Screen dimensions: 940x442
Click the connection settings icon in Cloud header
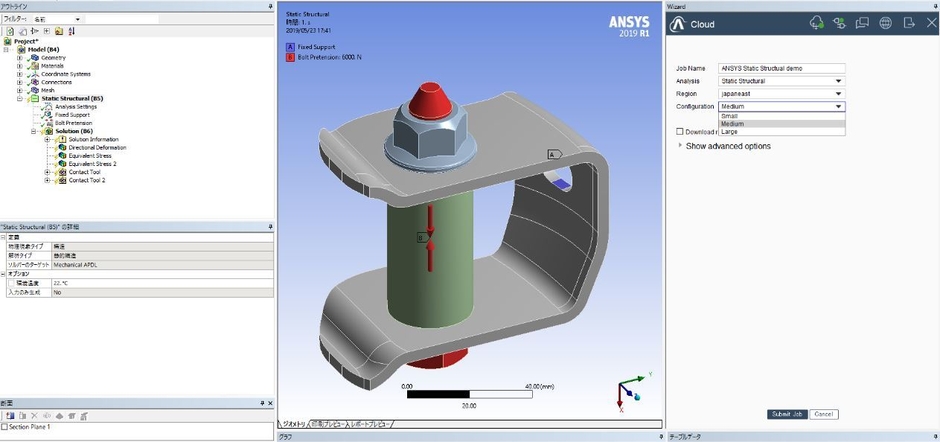click(839, 23)
